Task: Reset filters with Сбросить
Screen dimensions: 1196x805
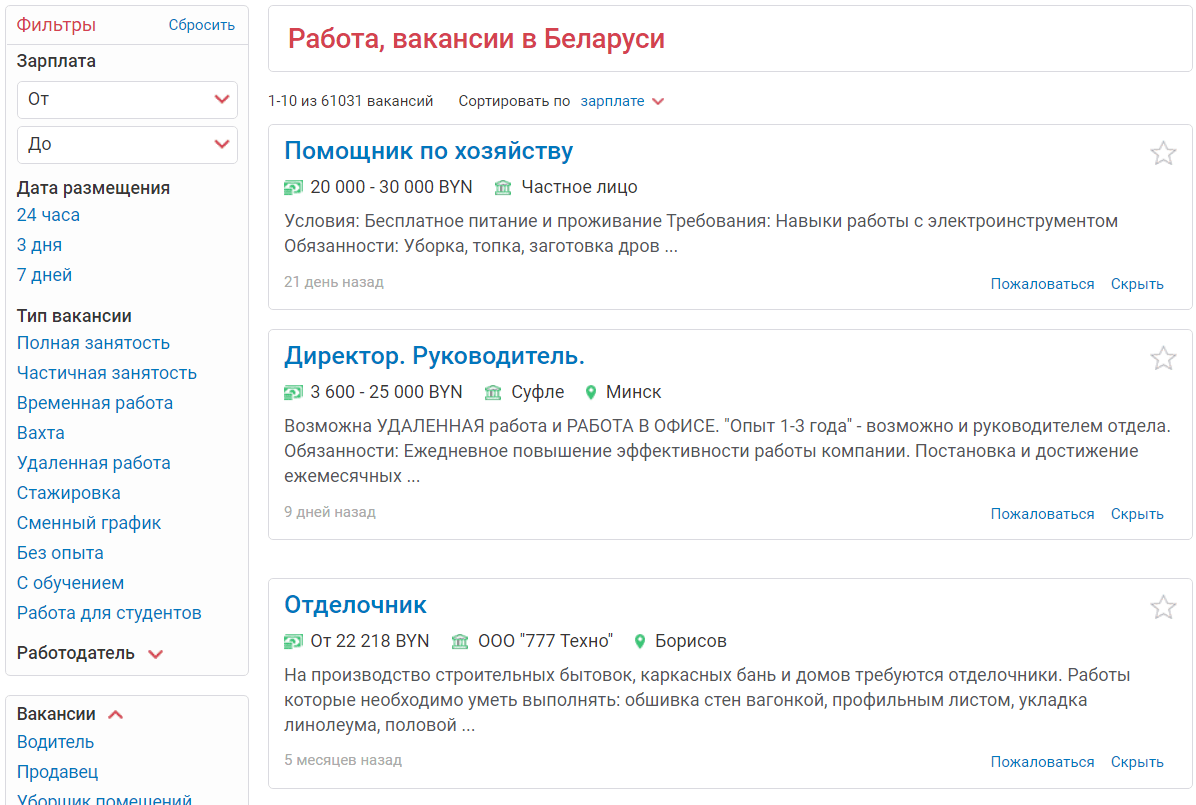Action: pyautogui.click(x=201, y=25)
